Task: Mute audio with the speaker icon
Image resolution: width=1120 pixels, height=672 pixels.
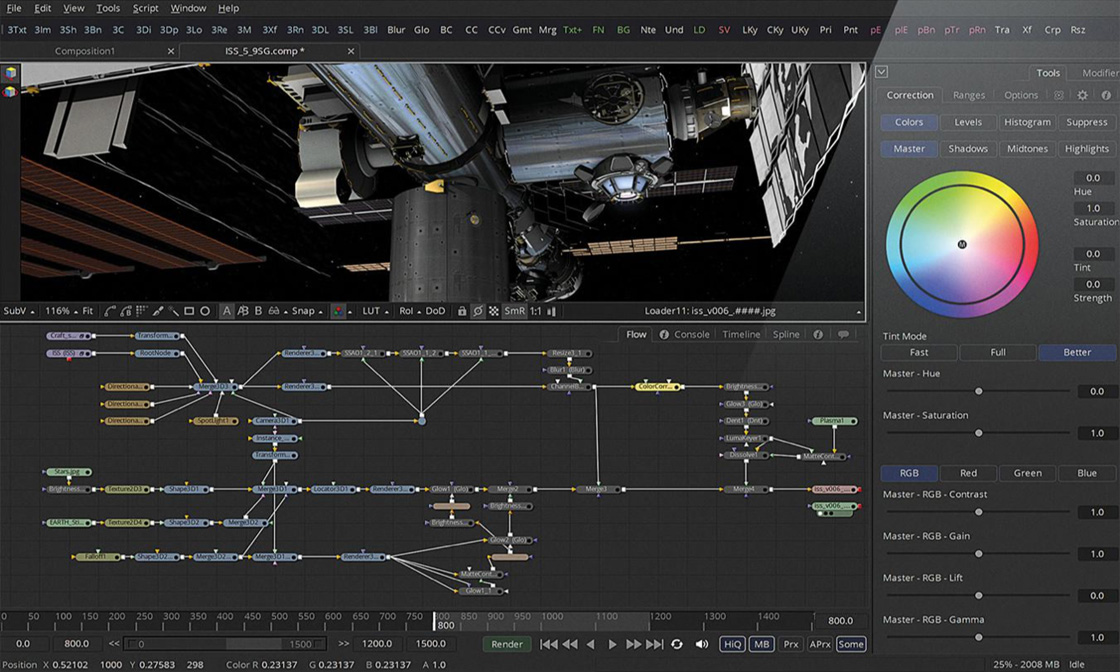Action: coord(702,644)
